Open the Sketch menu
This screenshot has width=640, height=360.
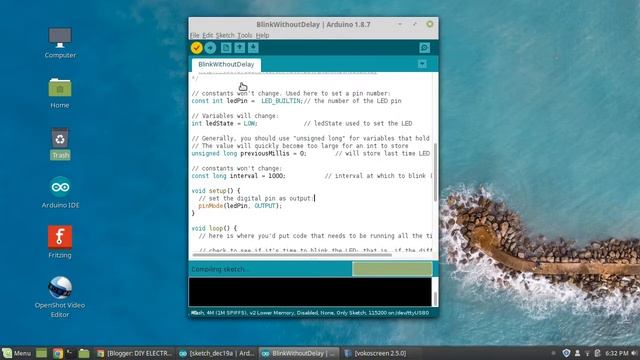point(225,36)
